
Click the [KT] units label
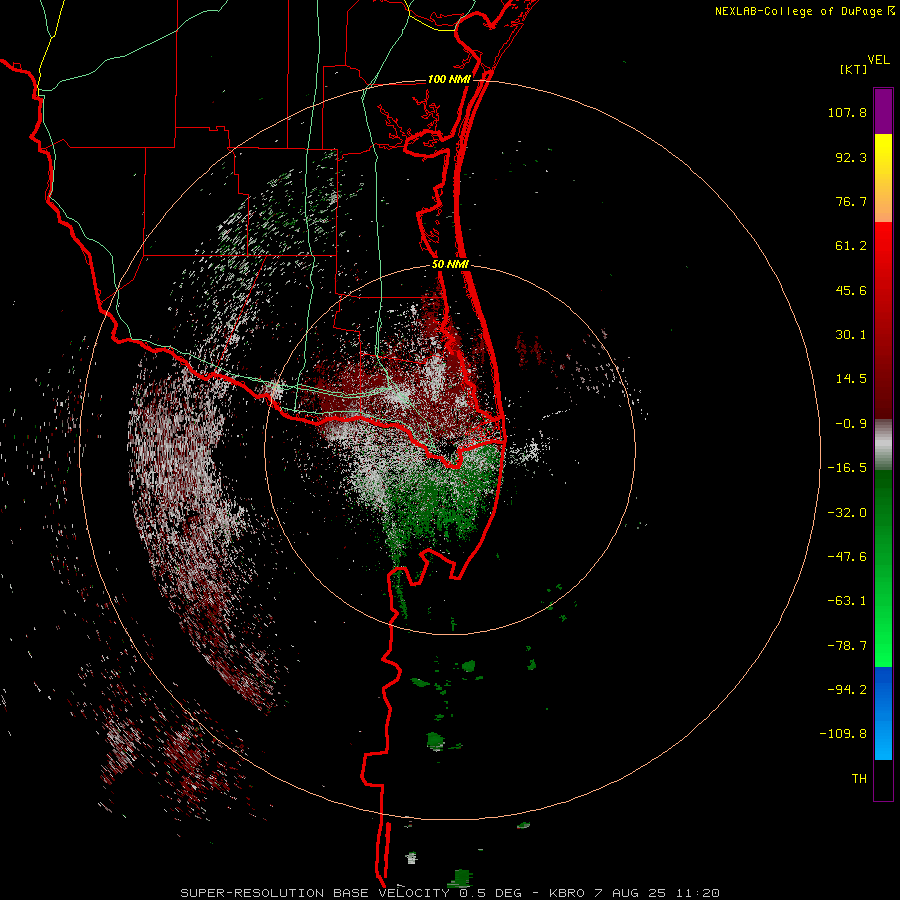coord(853,69)
